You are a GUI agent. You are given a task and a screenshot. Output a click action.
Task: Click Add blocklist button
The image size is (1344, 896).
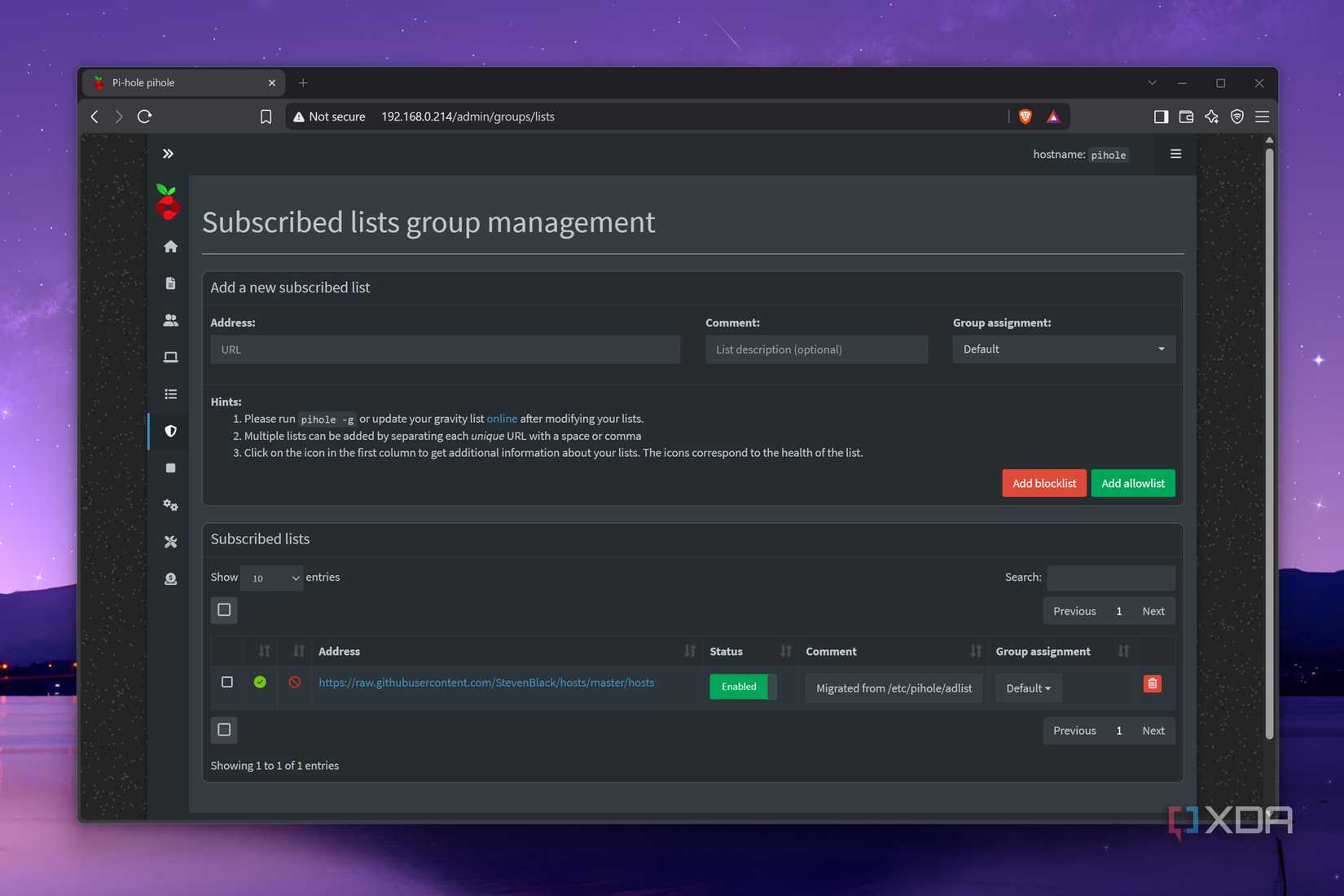tap(1044, 483)
